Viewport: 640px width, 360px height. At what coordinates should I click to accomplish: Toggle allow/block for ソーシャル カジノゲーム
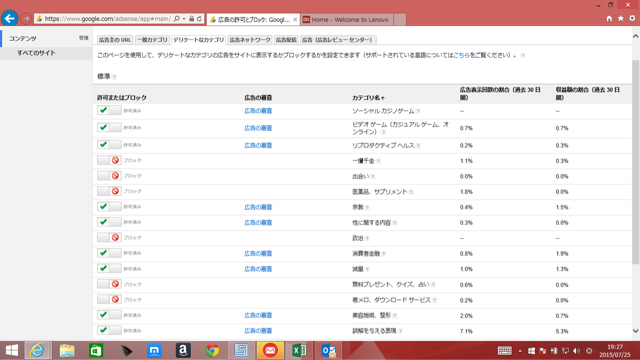109,110
